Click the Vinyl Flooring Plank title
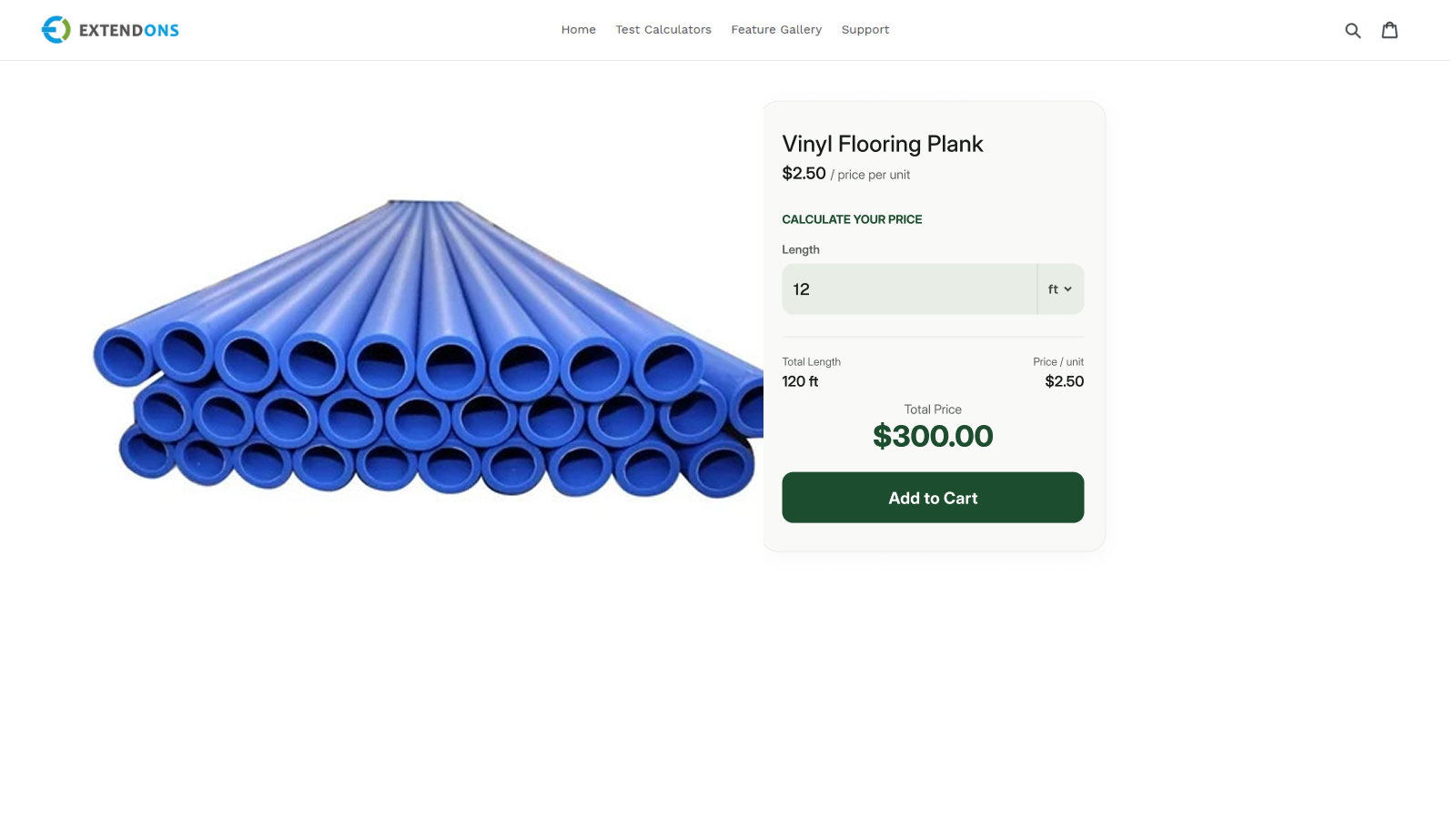Screen dimensions: 1456x819 click(x=883, y=144)
